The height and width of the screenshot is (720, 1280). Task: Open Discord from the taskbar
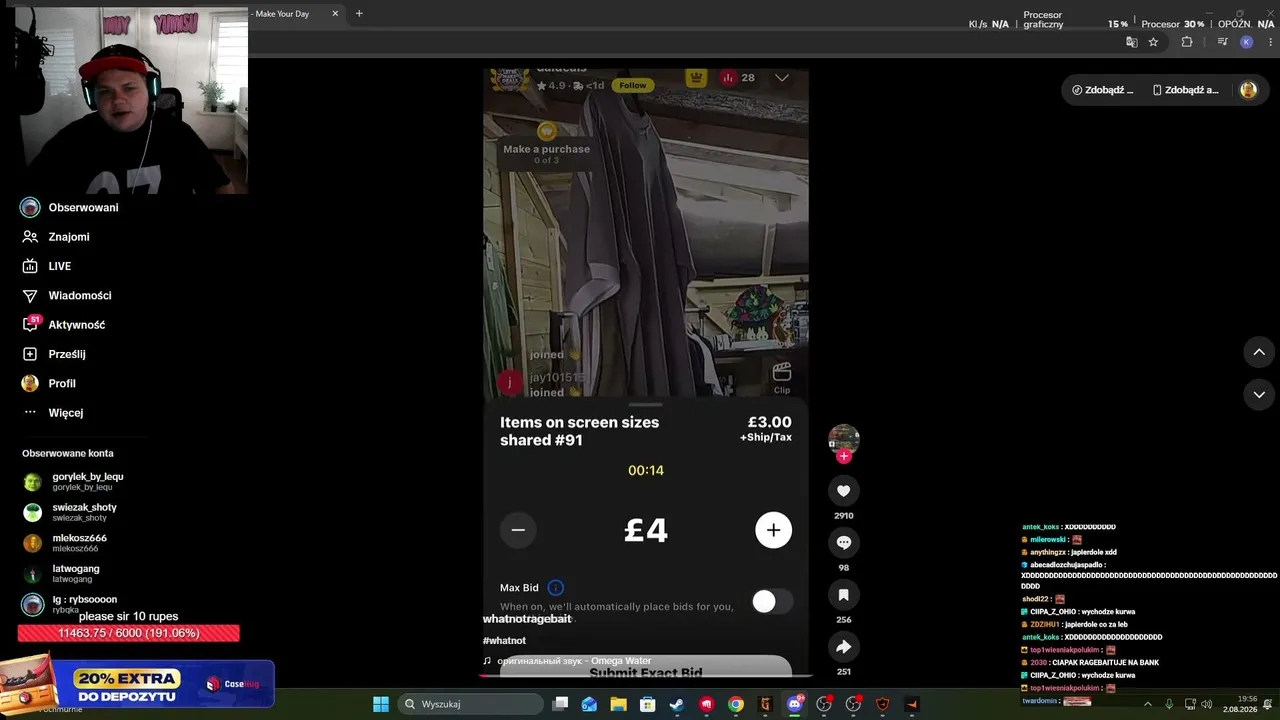click(x=795, y=704)
